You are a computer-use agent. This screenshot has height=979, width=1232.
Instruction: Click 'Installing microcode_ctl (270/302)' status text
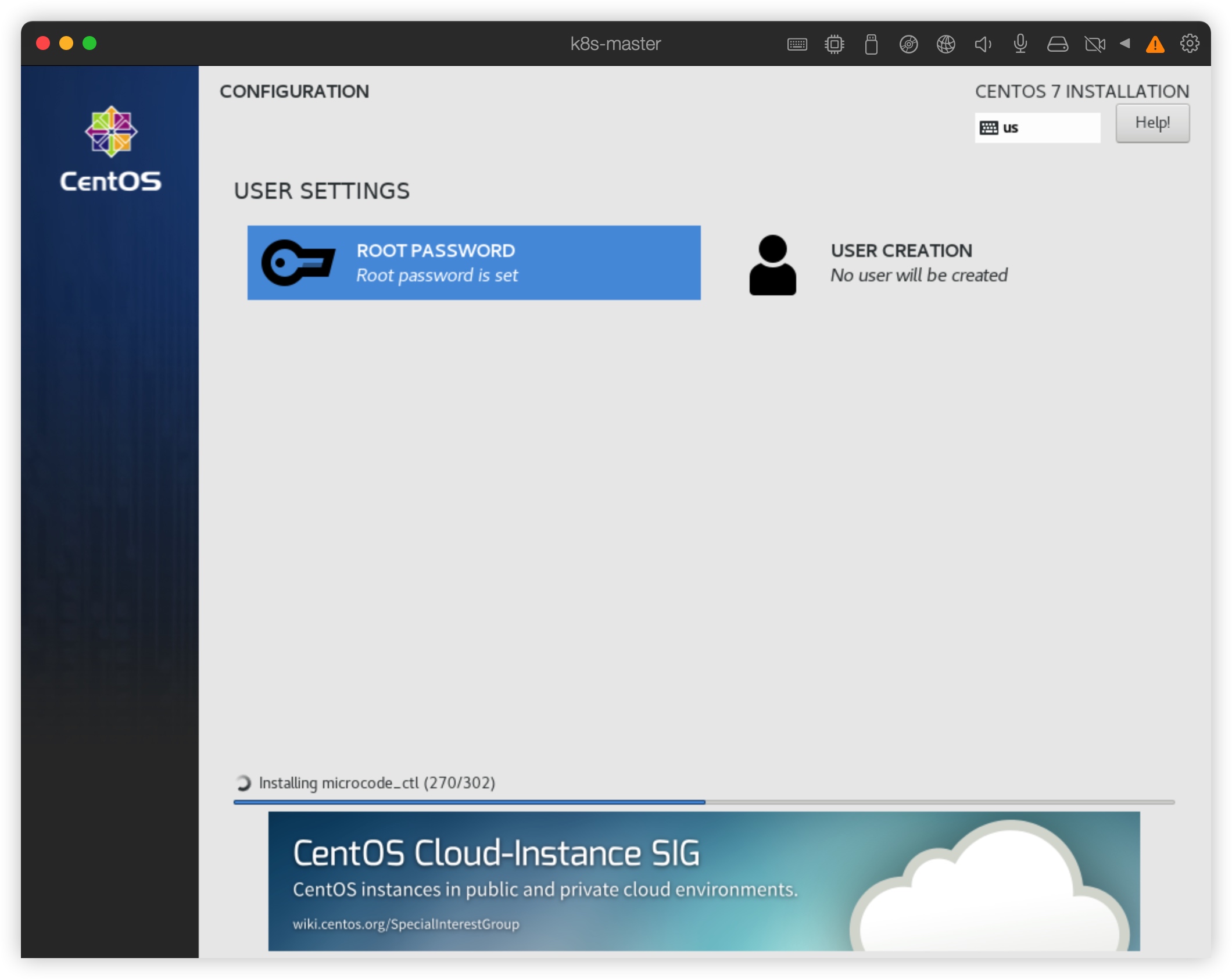pos(377,783)
